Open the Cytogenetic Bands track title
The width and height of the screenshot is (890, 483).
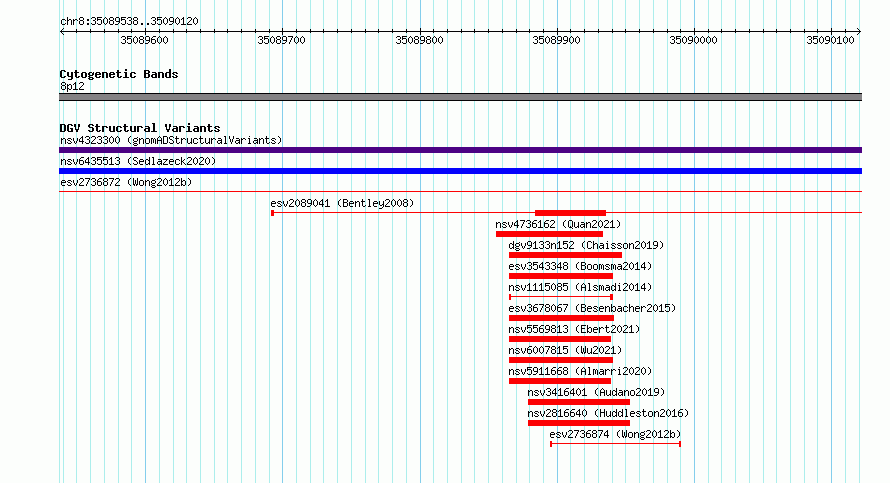[119, 74]
